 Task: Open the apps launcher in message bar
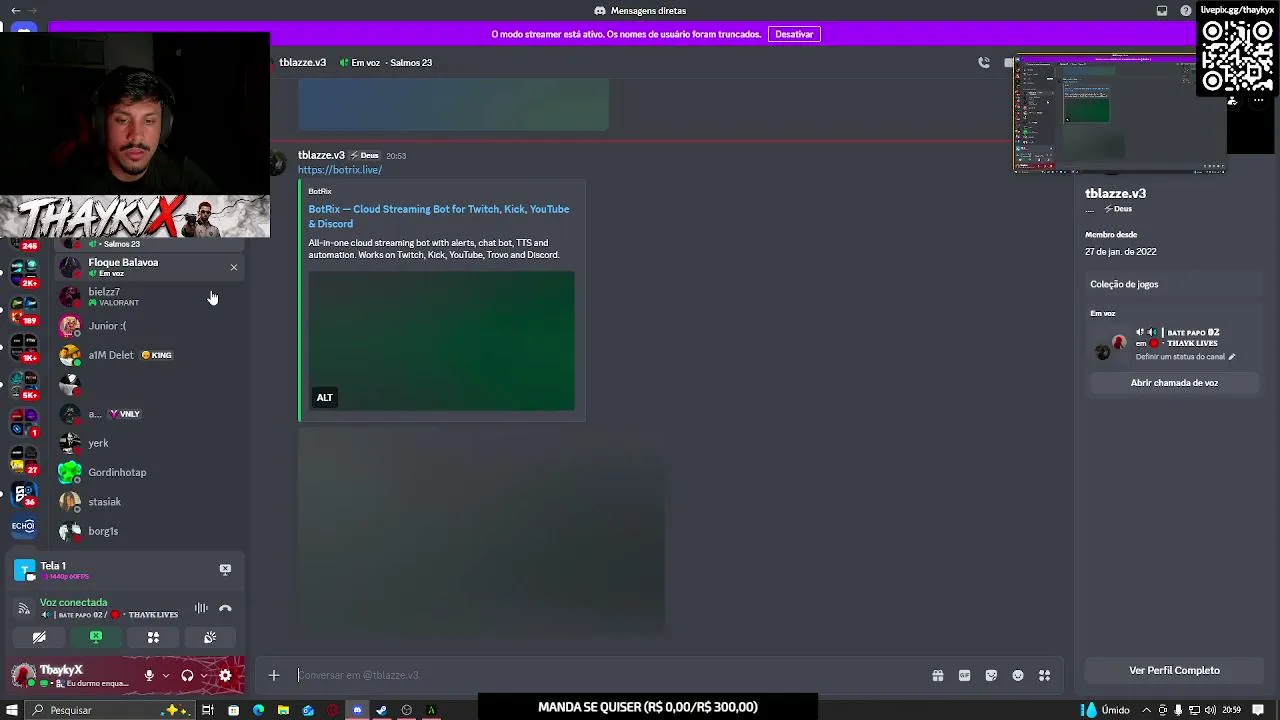coord(1044,676)
